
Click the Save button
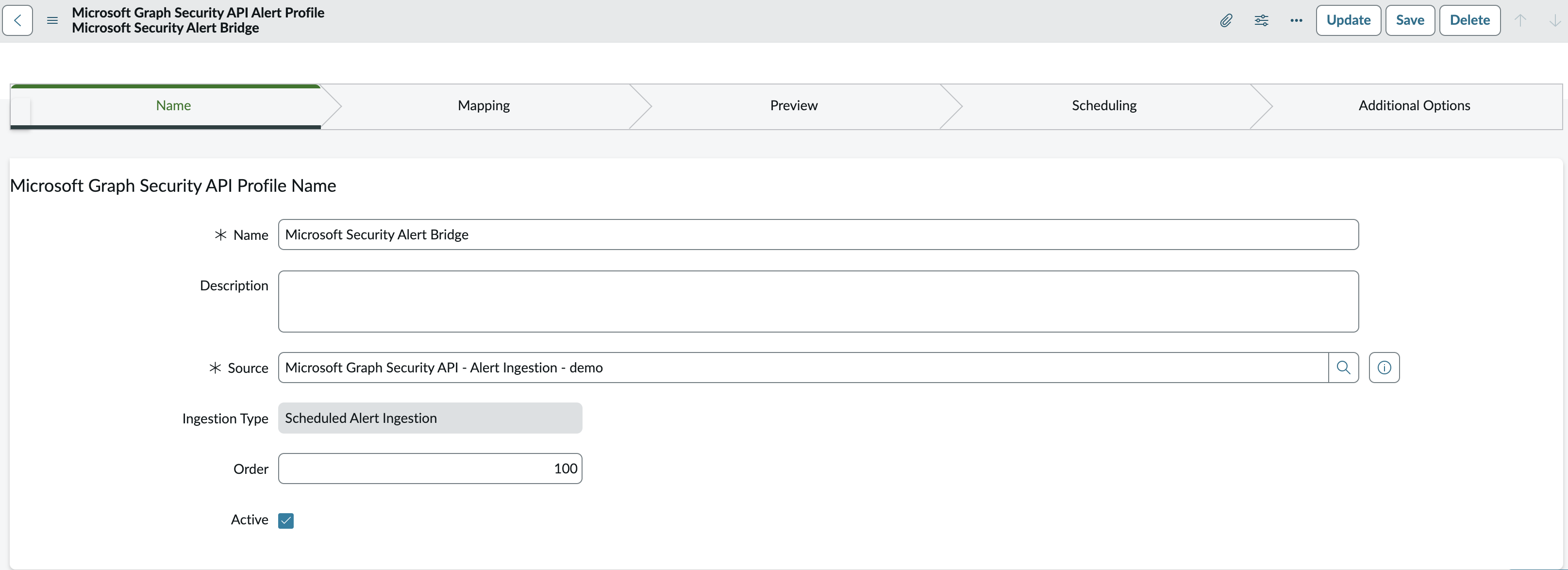1410,20
